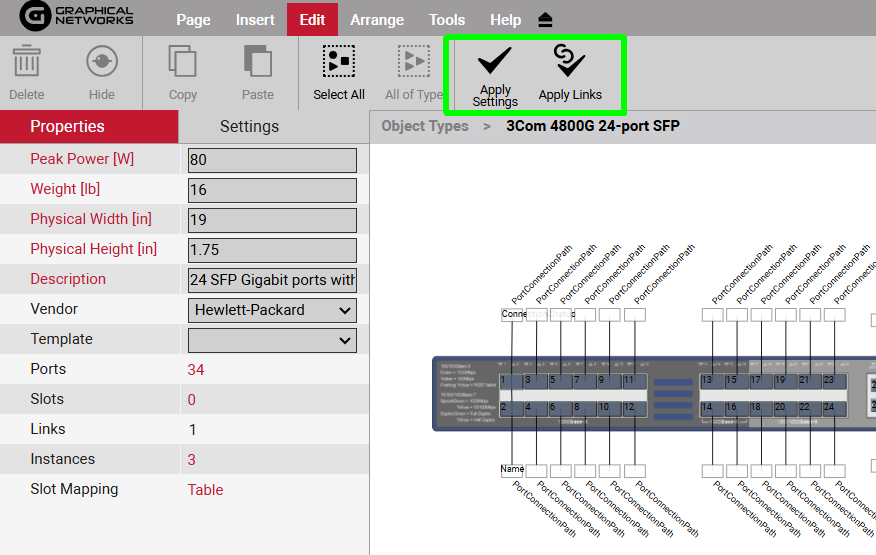
Task: Open the Vendor dropdown
Action: click(x=272, y=310)
